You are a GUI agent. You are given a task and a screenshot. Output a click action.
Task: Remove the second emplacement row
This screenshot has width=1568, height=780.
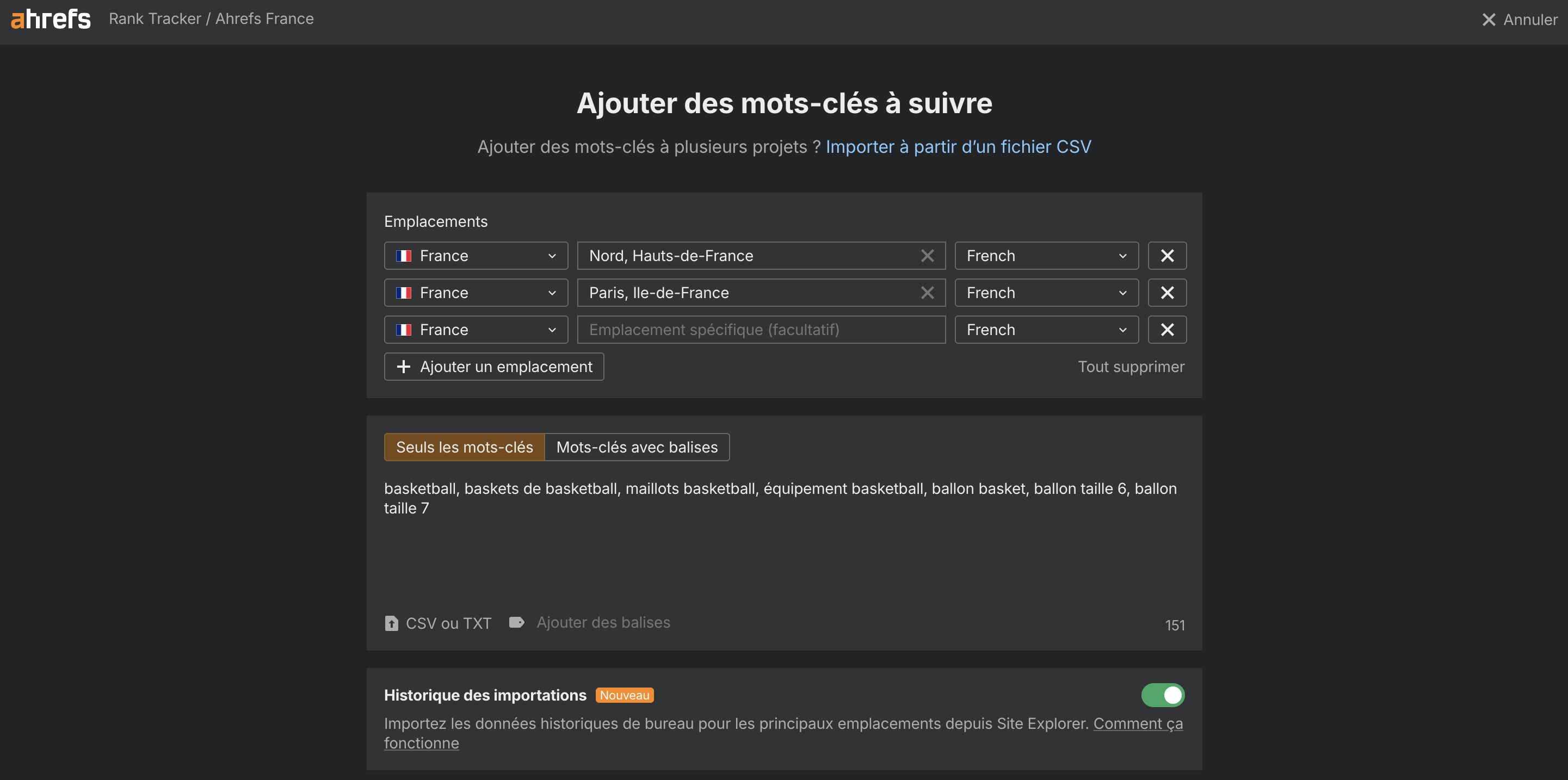pyautogui.click(x=1167, y=292)
